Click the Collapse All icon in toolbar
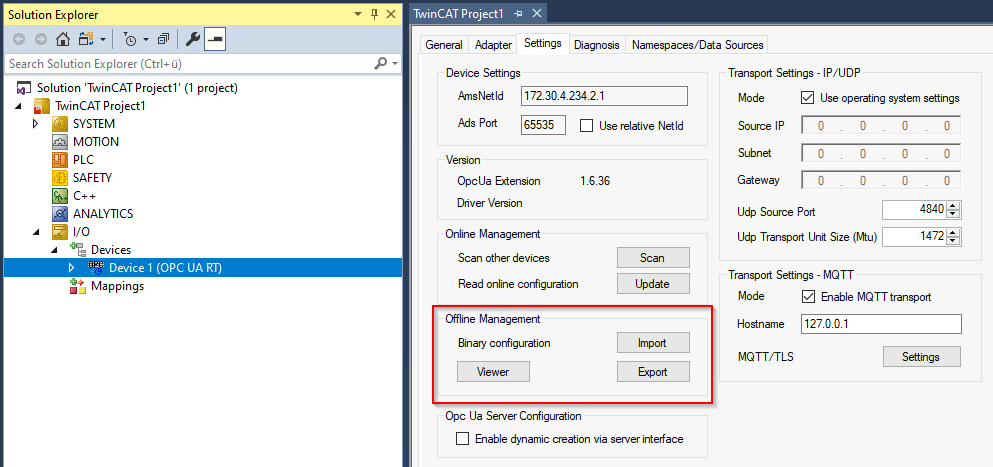The width and height of the screenshot is (993, 467). pos(163,40)
